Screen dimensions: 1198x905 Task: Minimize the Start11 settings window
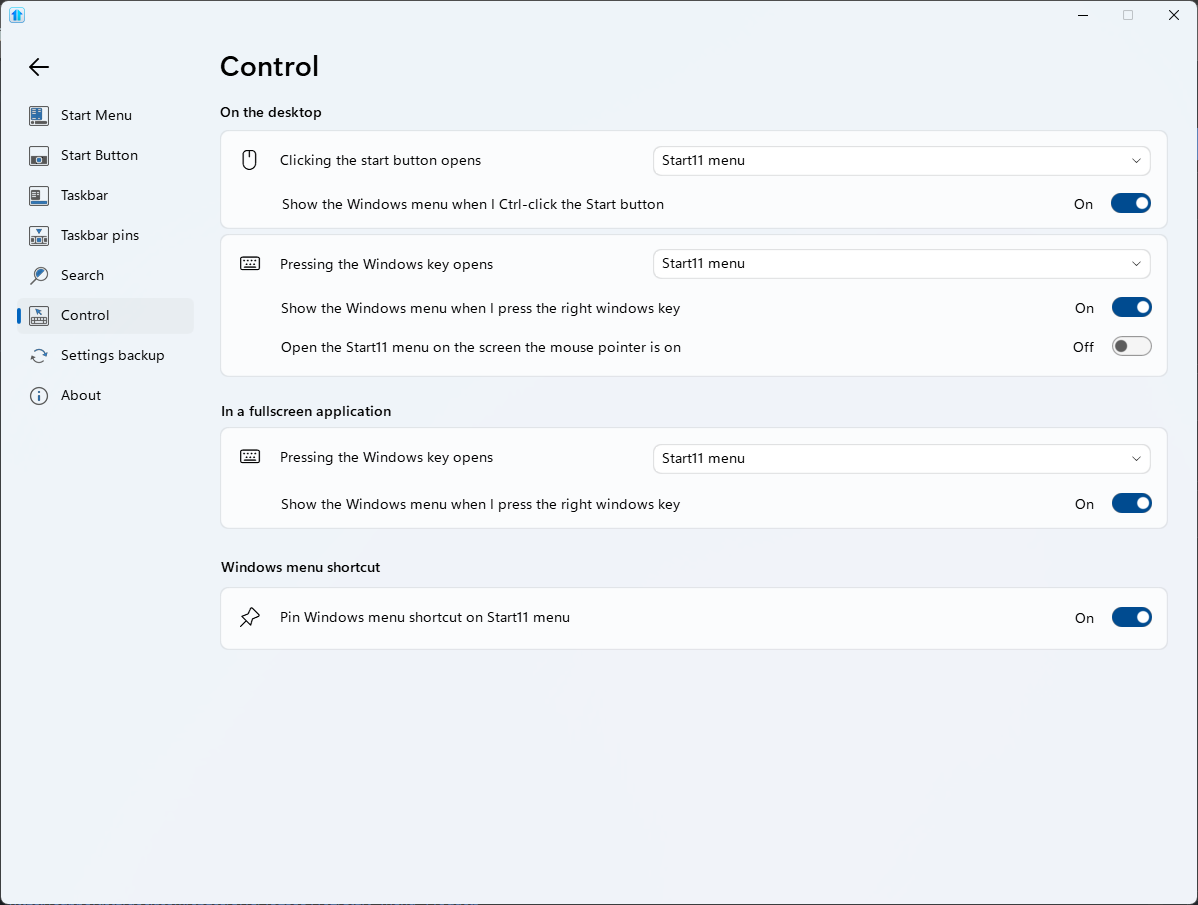(x=1083, y=15)
